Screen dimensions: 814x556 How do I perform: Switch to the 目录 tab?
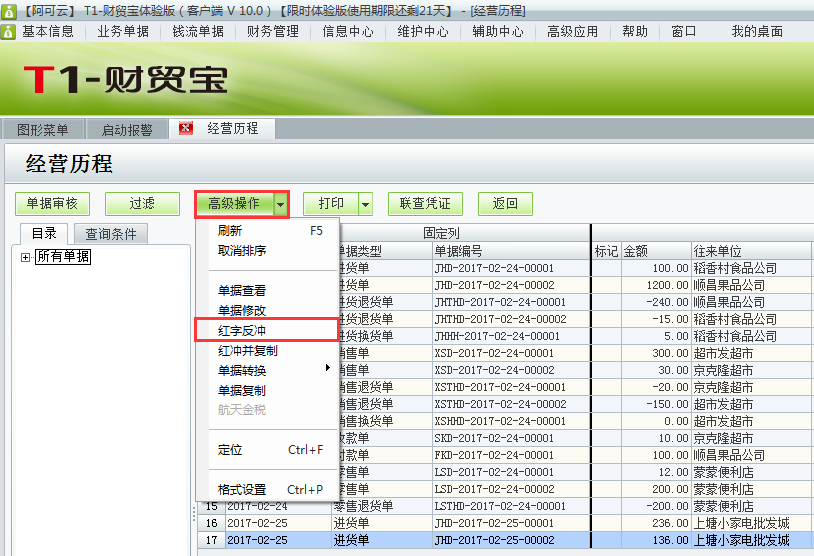coord(44,234)
